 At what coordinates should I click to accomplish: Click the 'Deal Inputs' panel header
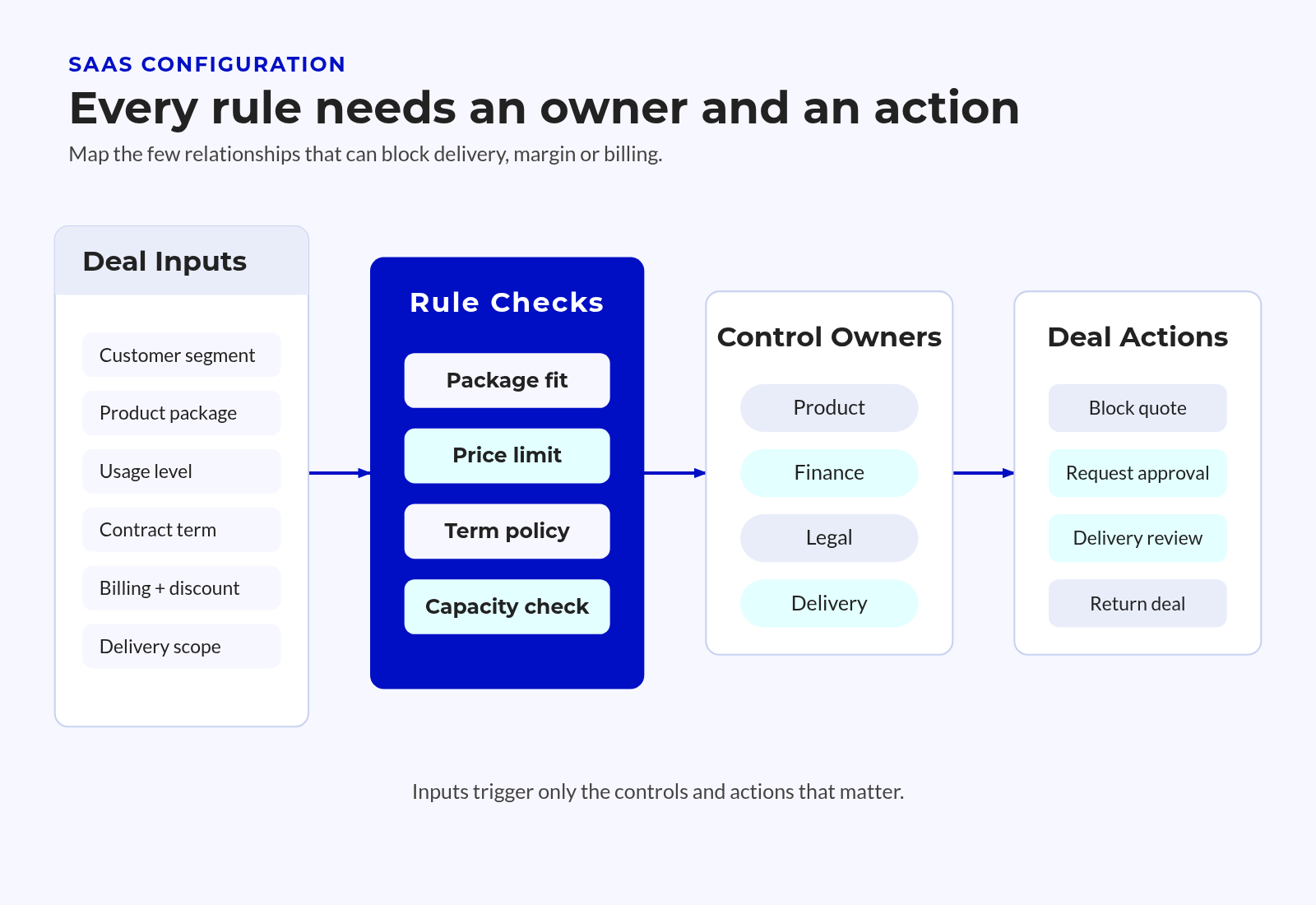tap(182, 261)
